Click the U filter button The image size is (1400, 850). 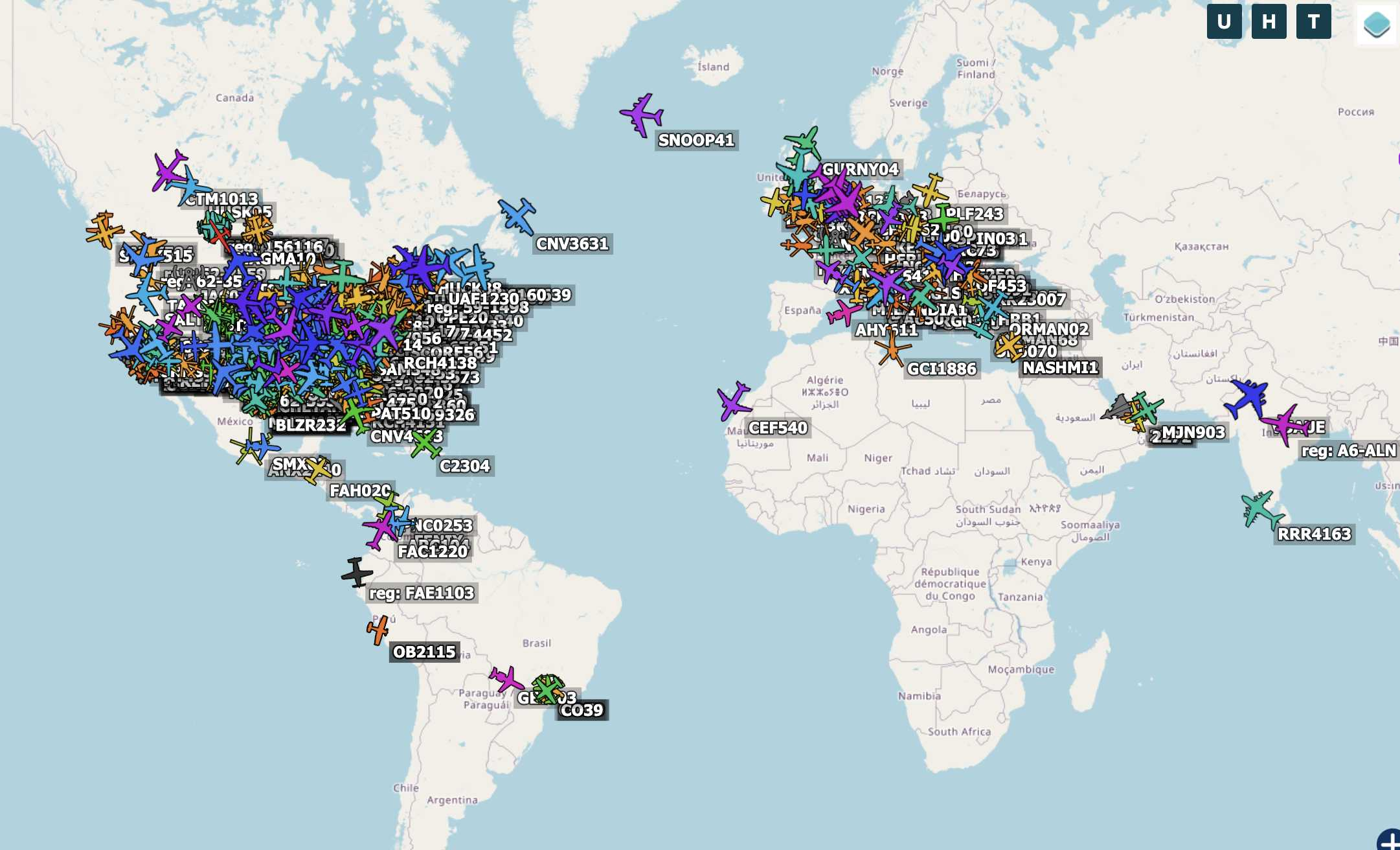(1224, 21)
